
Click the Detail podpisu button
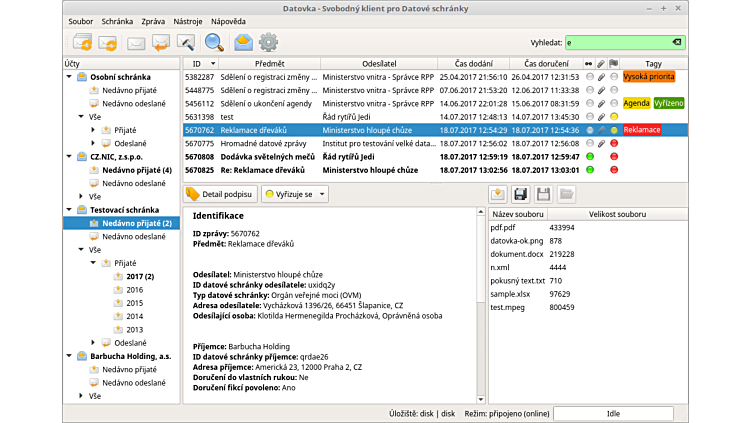(x=220, y=194)
